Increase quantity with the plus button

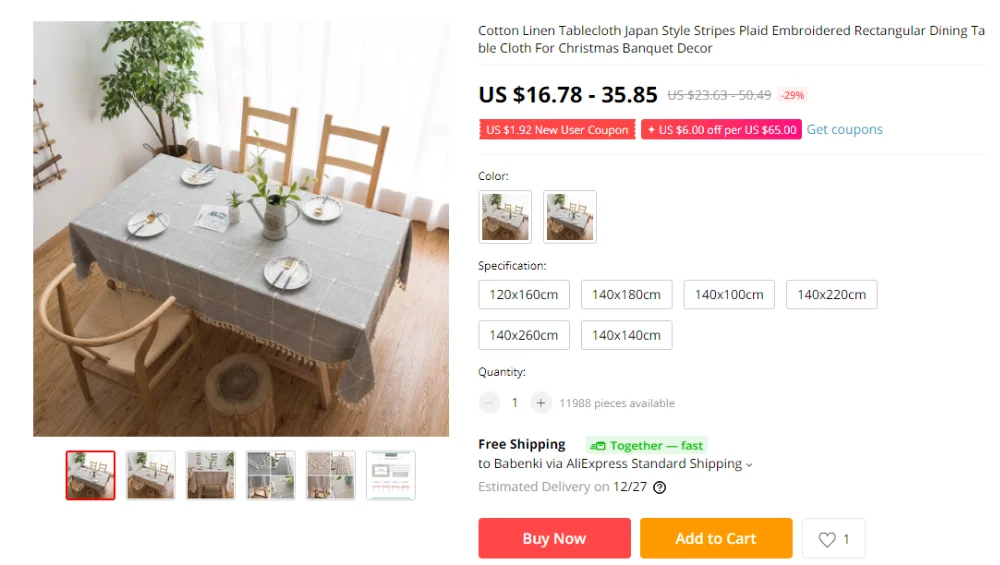click(x=540, y=403)
